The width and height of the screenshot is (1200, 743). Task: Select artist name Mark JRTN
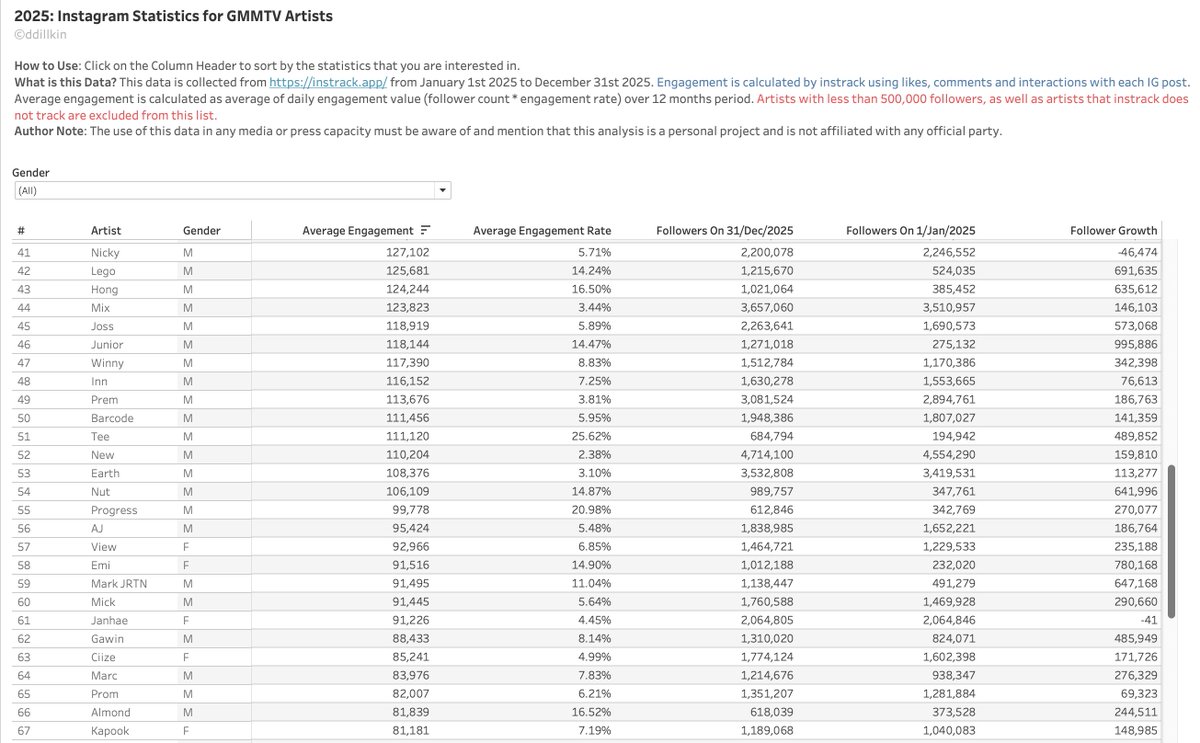coord(119,584)
